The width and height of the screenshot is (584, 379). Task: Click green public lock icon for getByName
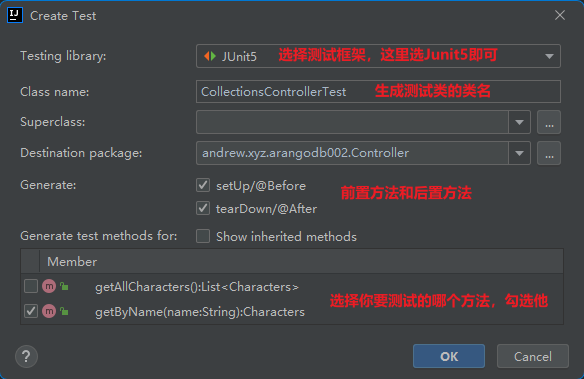(64, 311)
